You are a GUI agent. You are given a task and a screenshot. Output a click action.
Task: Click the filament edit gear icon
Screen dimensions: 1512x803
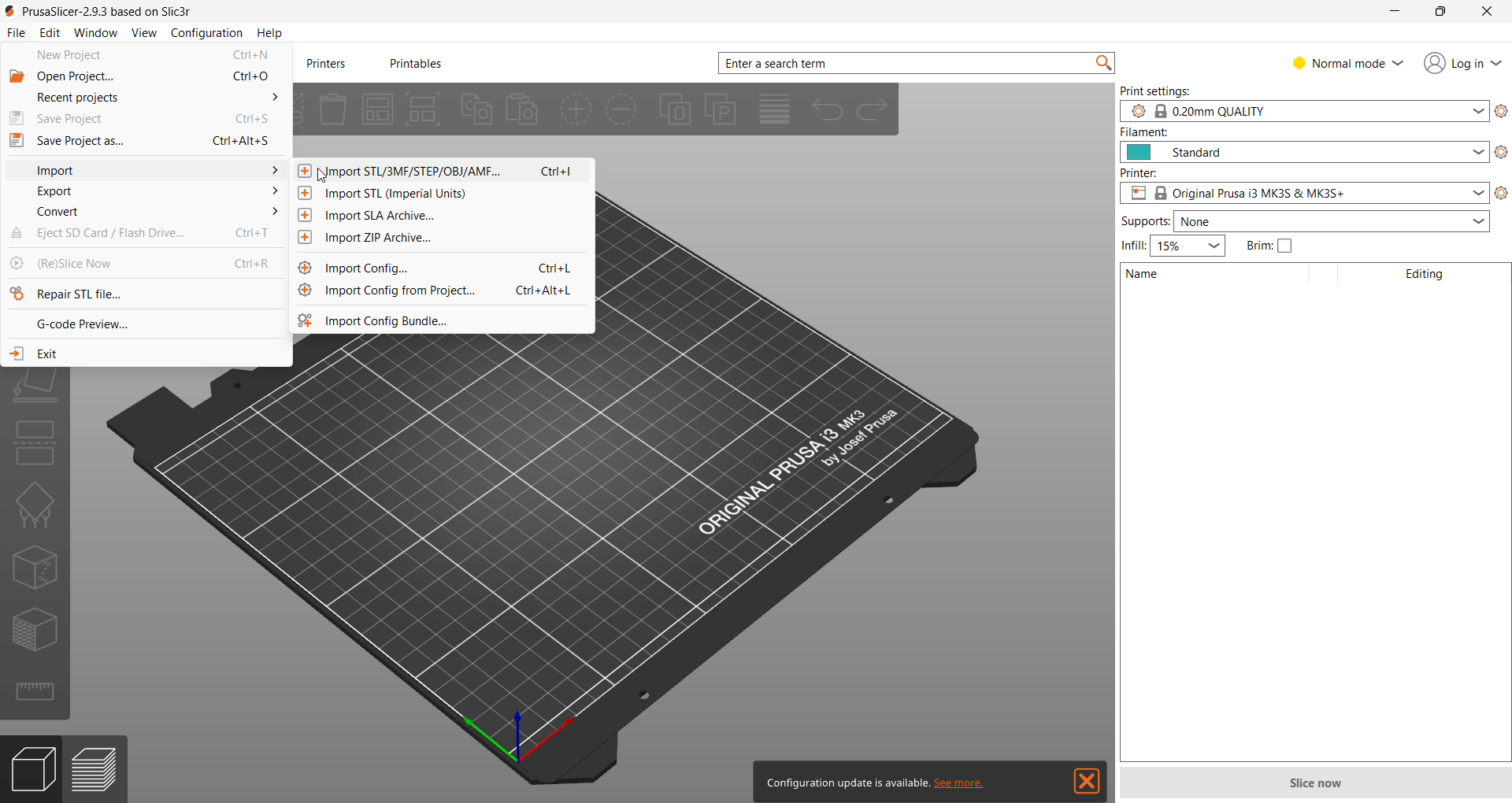(1502, 153)
